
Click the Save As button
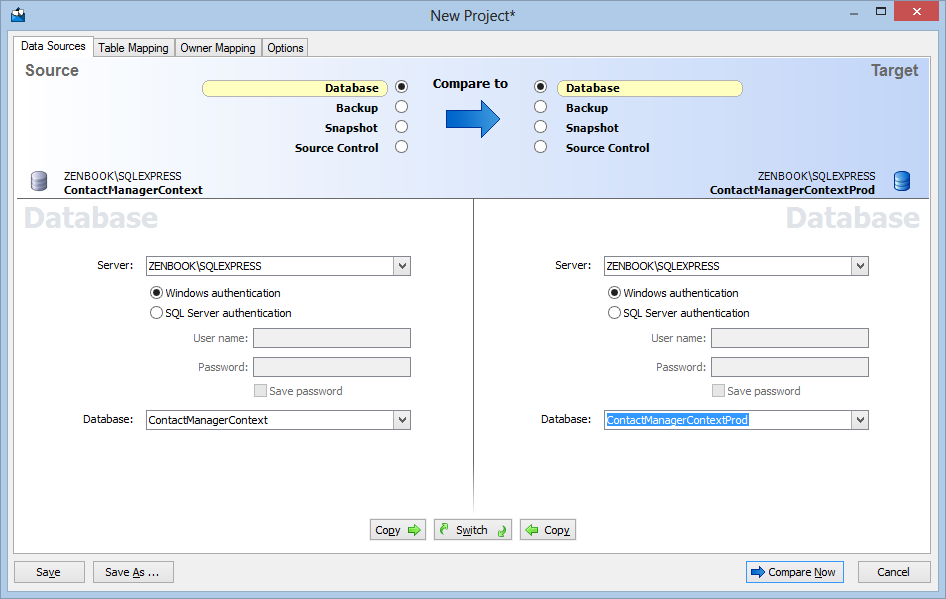click(x=133, y=572)
